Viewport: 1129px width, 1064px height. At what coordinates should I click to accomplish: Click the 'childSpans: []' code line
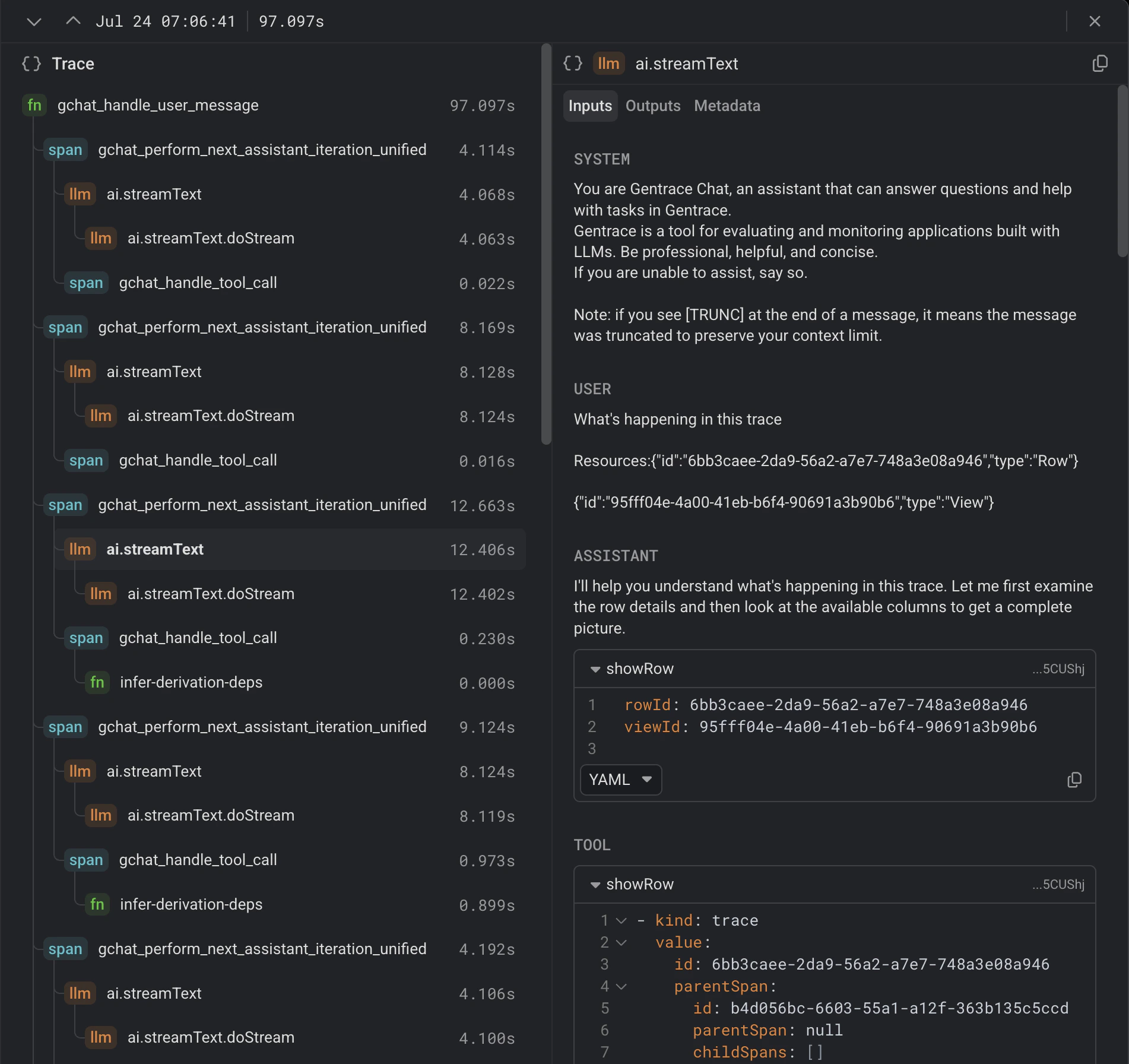(758, 1052)
